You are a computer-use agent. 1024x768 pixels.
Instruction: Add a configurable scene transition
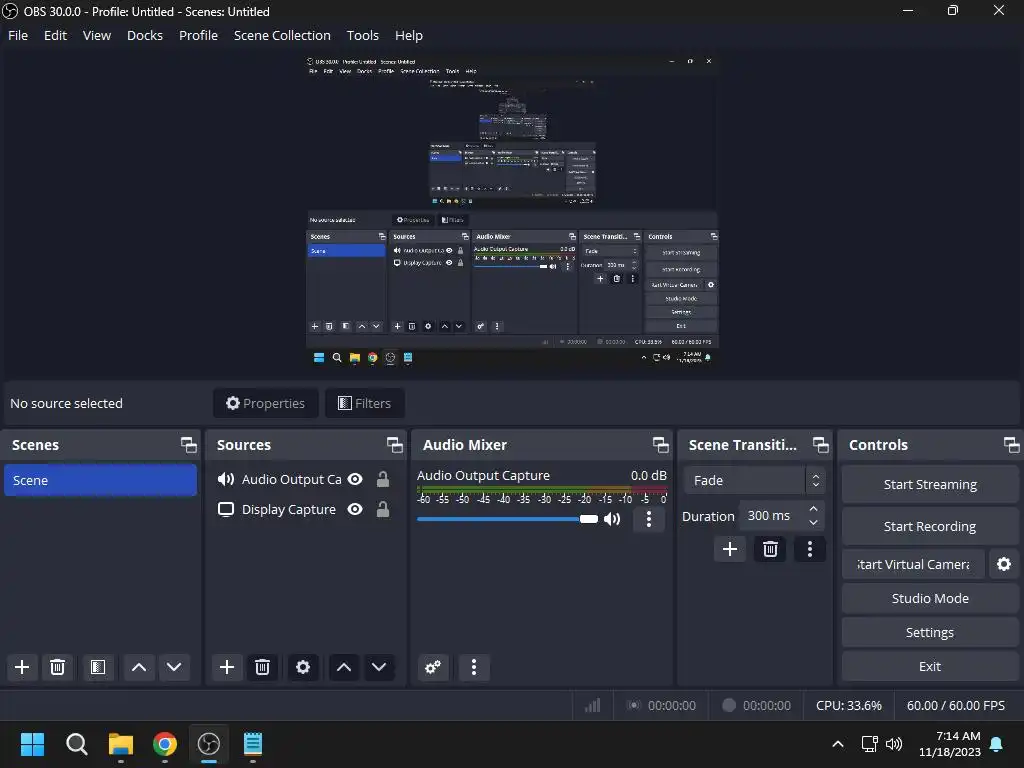click(x=729, y=549)
